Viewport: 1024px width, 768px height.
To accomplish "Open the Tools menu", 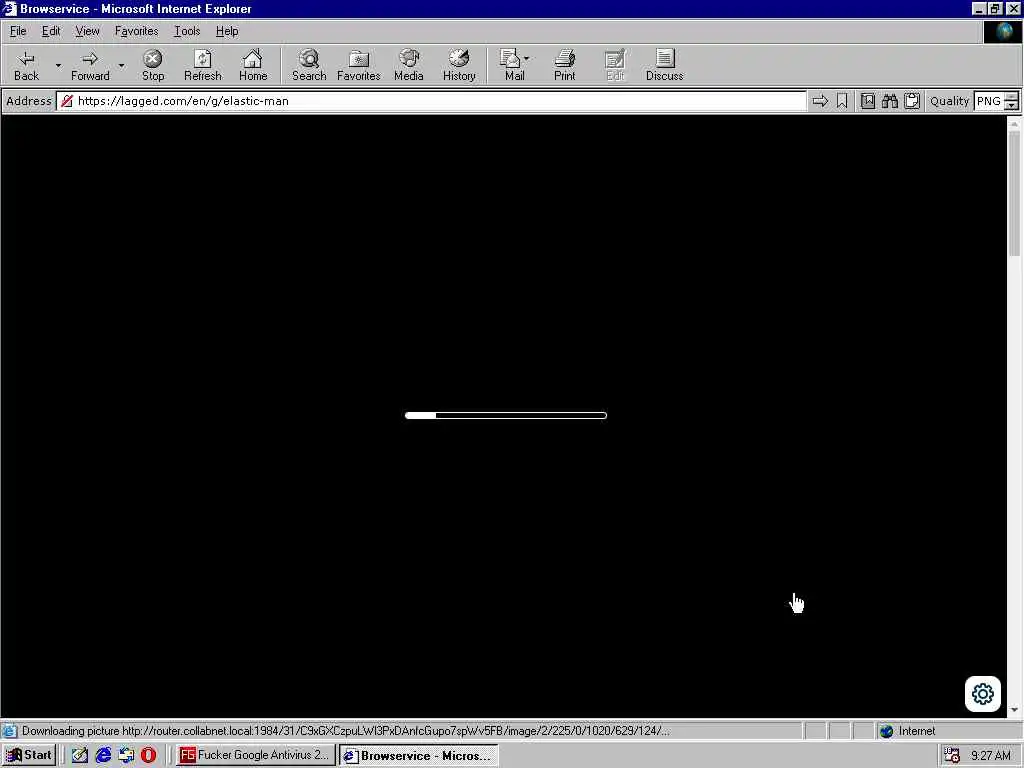I will [187, 31].
